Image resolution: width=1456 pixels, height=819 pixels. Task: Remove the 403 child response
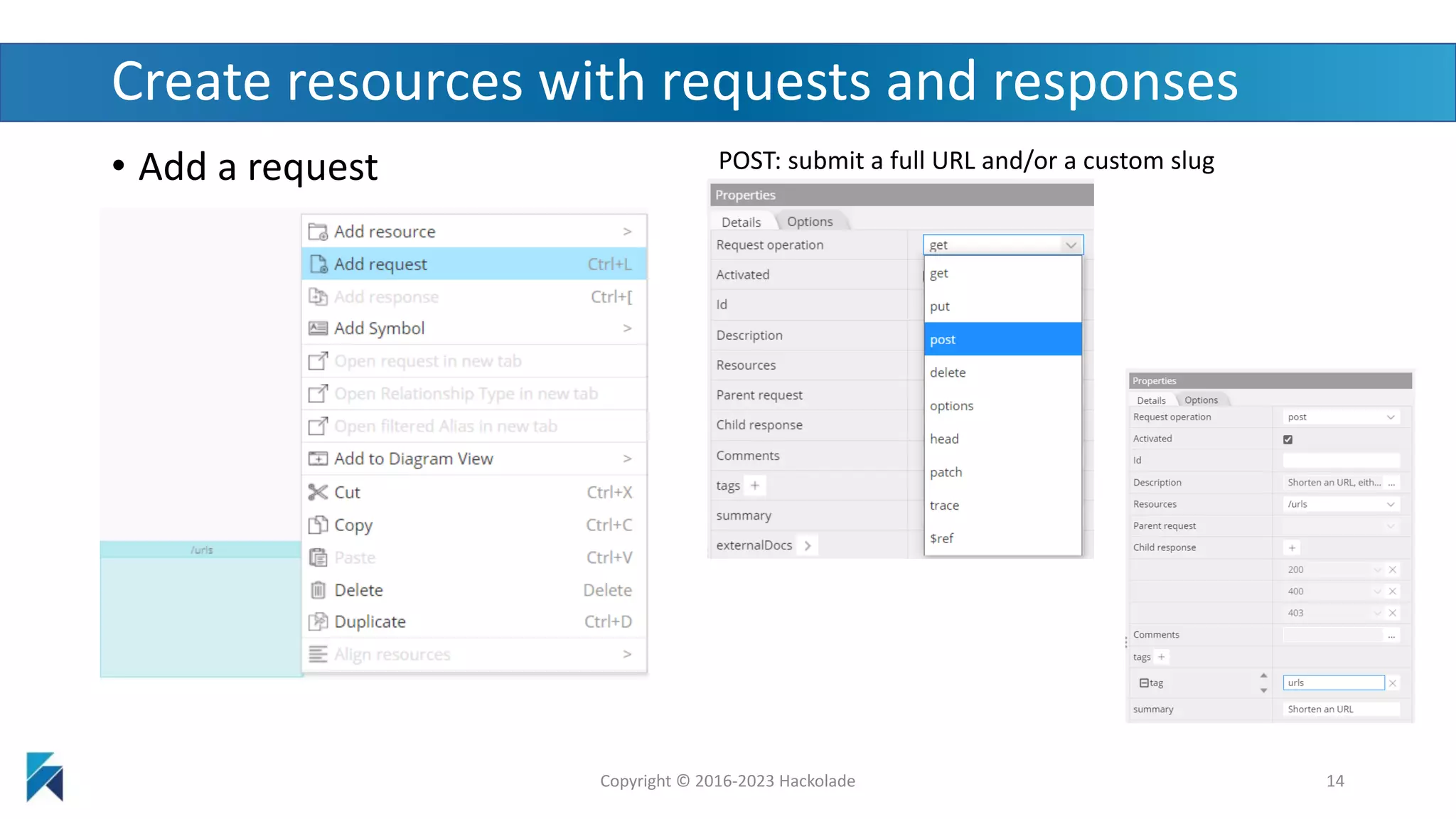click(x=1393, y=613)
